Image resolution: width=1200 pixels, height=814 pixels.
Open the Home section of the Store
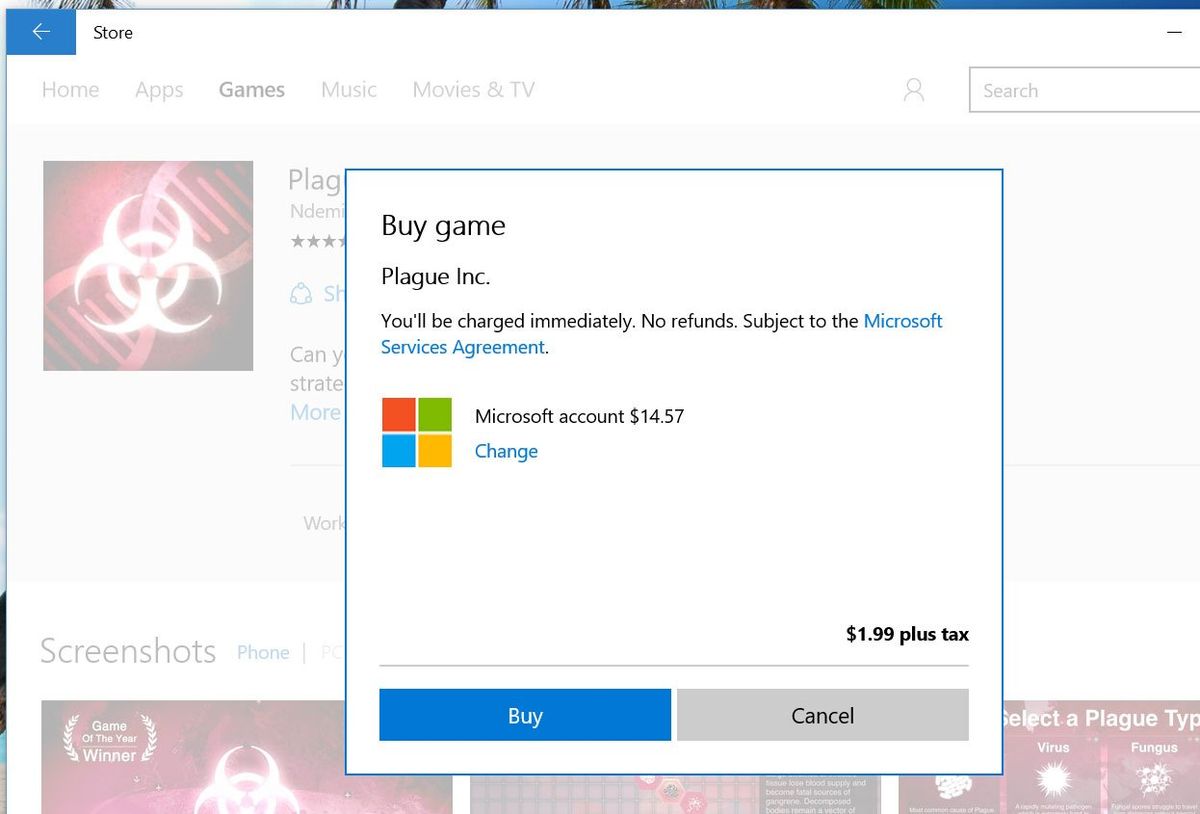[x=70, y=90]
